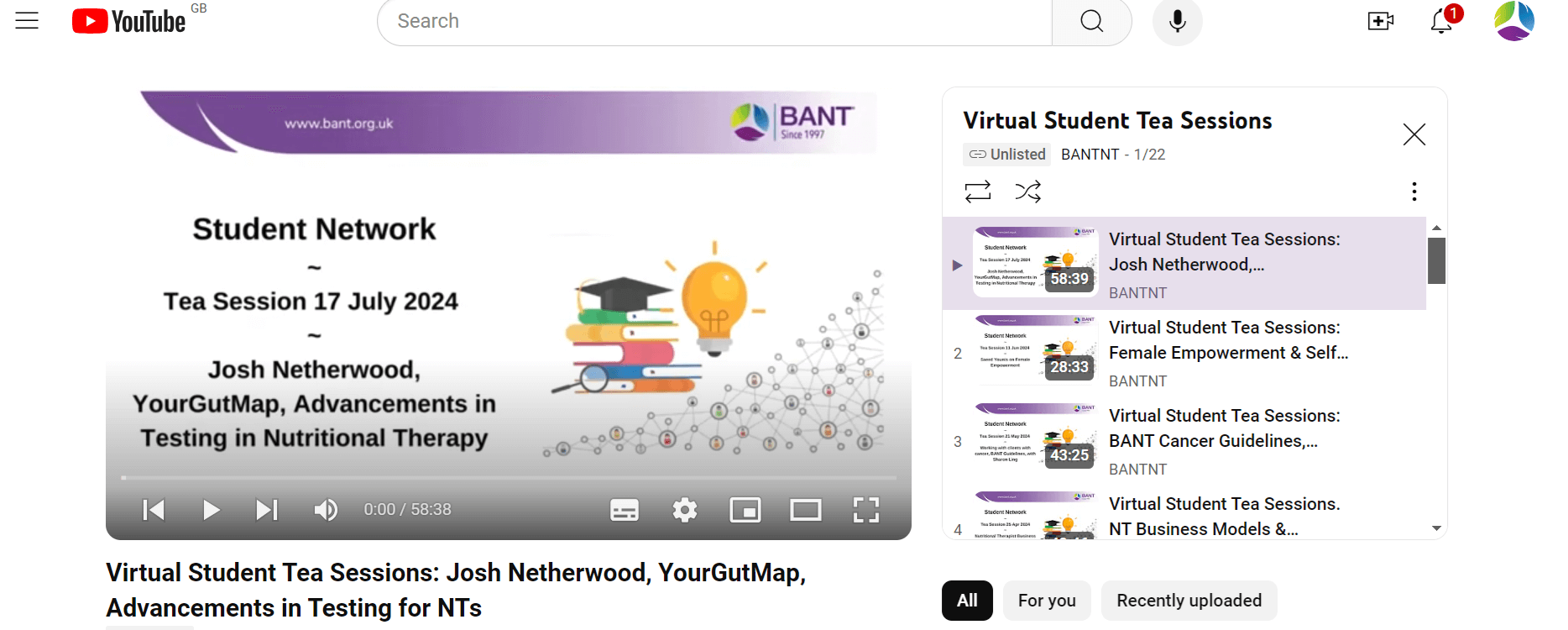Click the Unlisted badge
The width and height of the screenshot is (1568, 630).
click(1006, 155)
